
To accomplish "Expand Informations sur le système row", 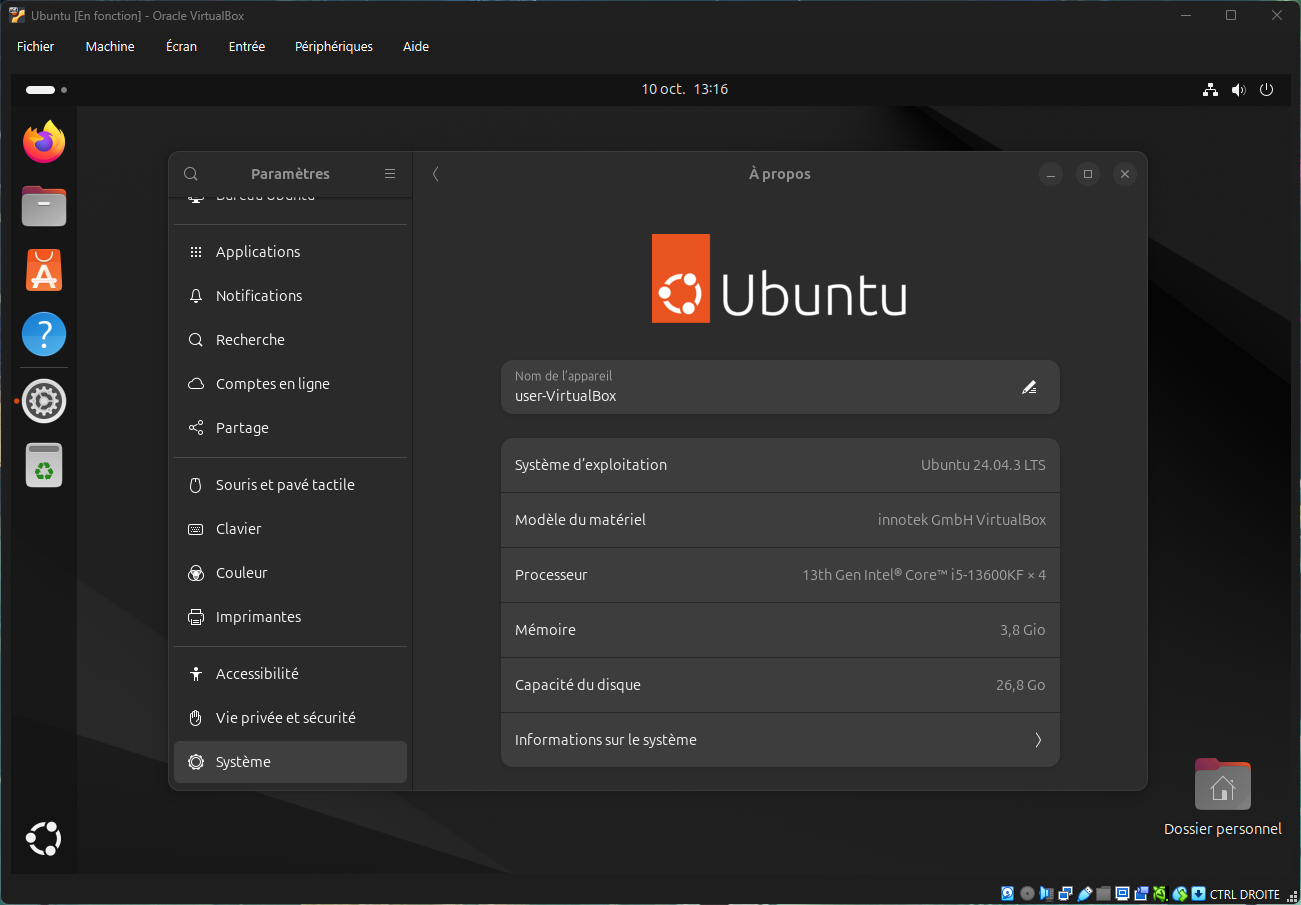I will pyautogui.click(x=779, y=740).
